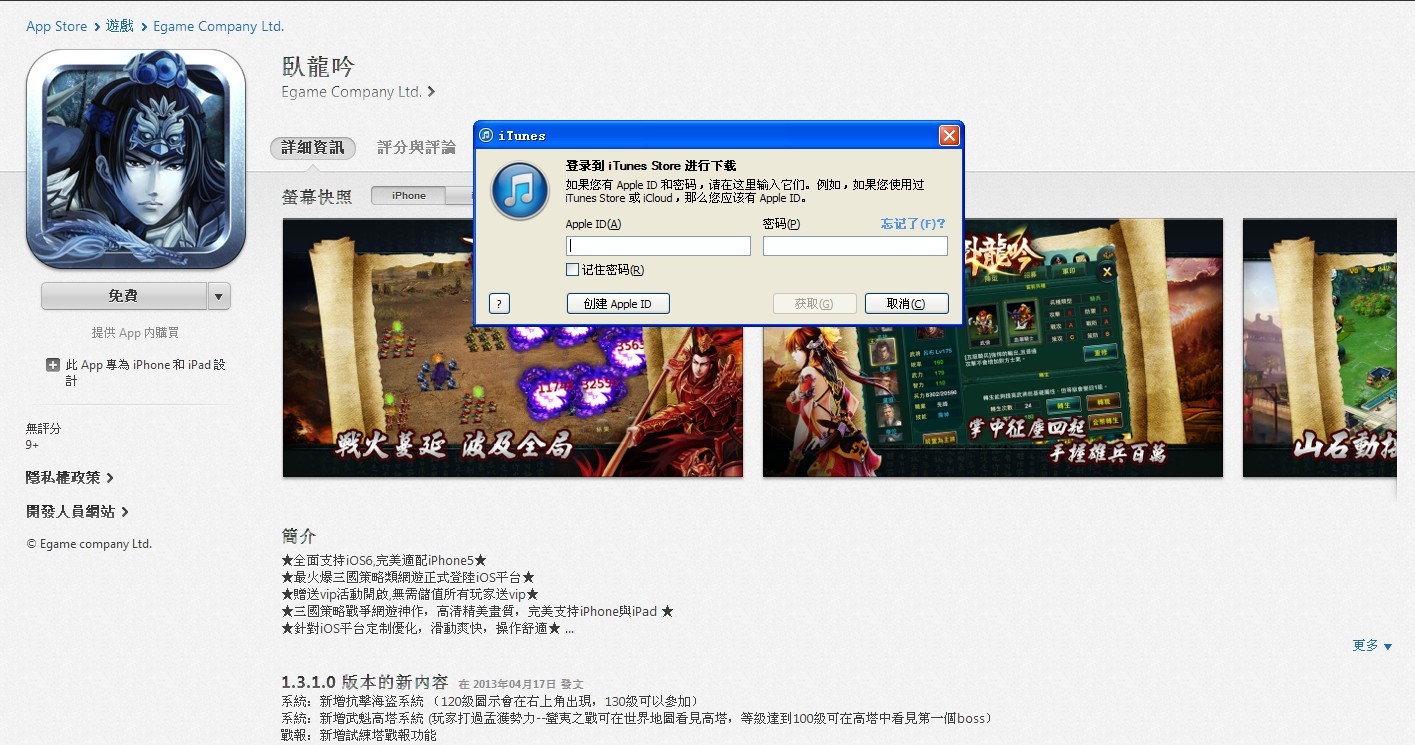Click the © Egame company Ltd. copyright text
1415x745 pixels.
89,544
